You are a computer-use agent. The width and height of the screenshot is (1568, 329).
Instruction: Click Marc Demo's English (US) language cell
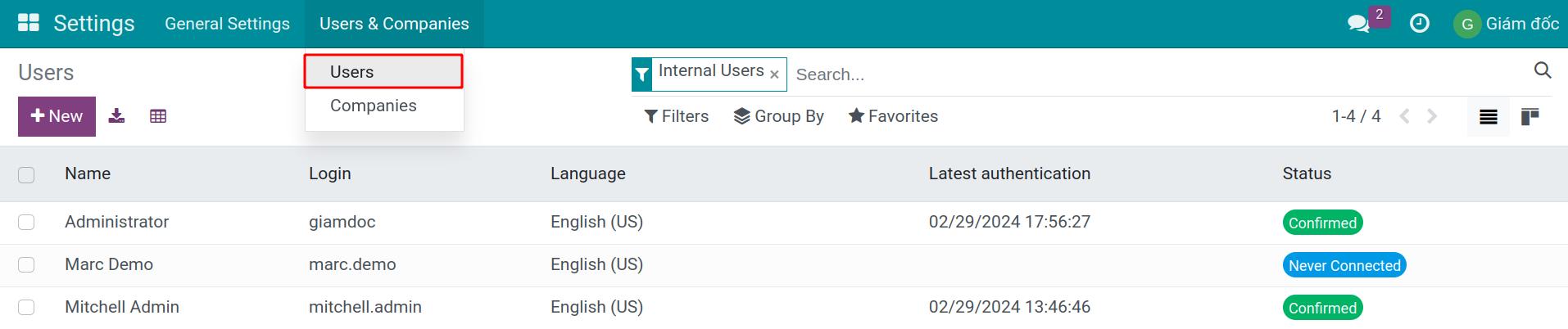[x=596, y=264]
